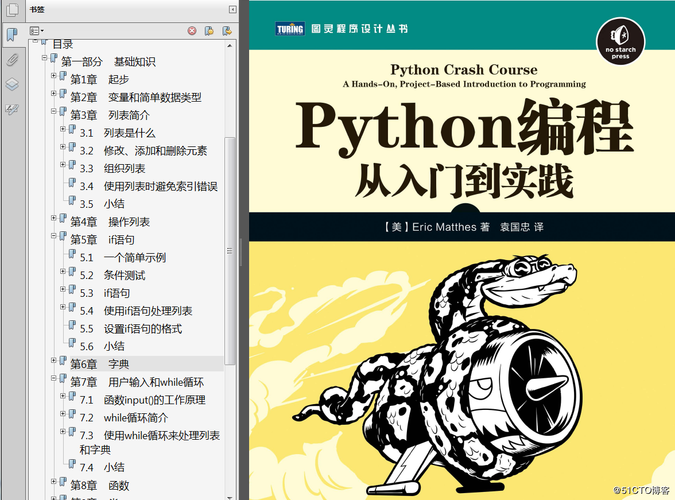Open bookmark 第8章 函数
The height and width of the screenshot is (500, 675).
click(100, 486)
